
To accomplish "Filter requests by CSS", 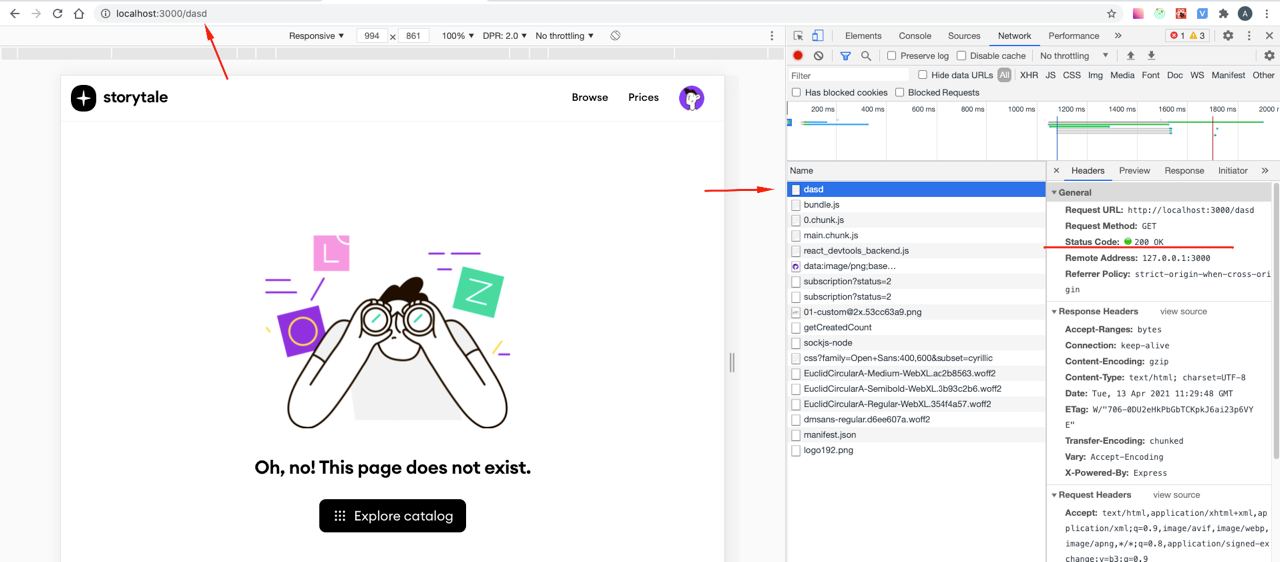I will (x=1071, y=75).
